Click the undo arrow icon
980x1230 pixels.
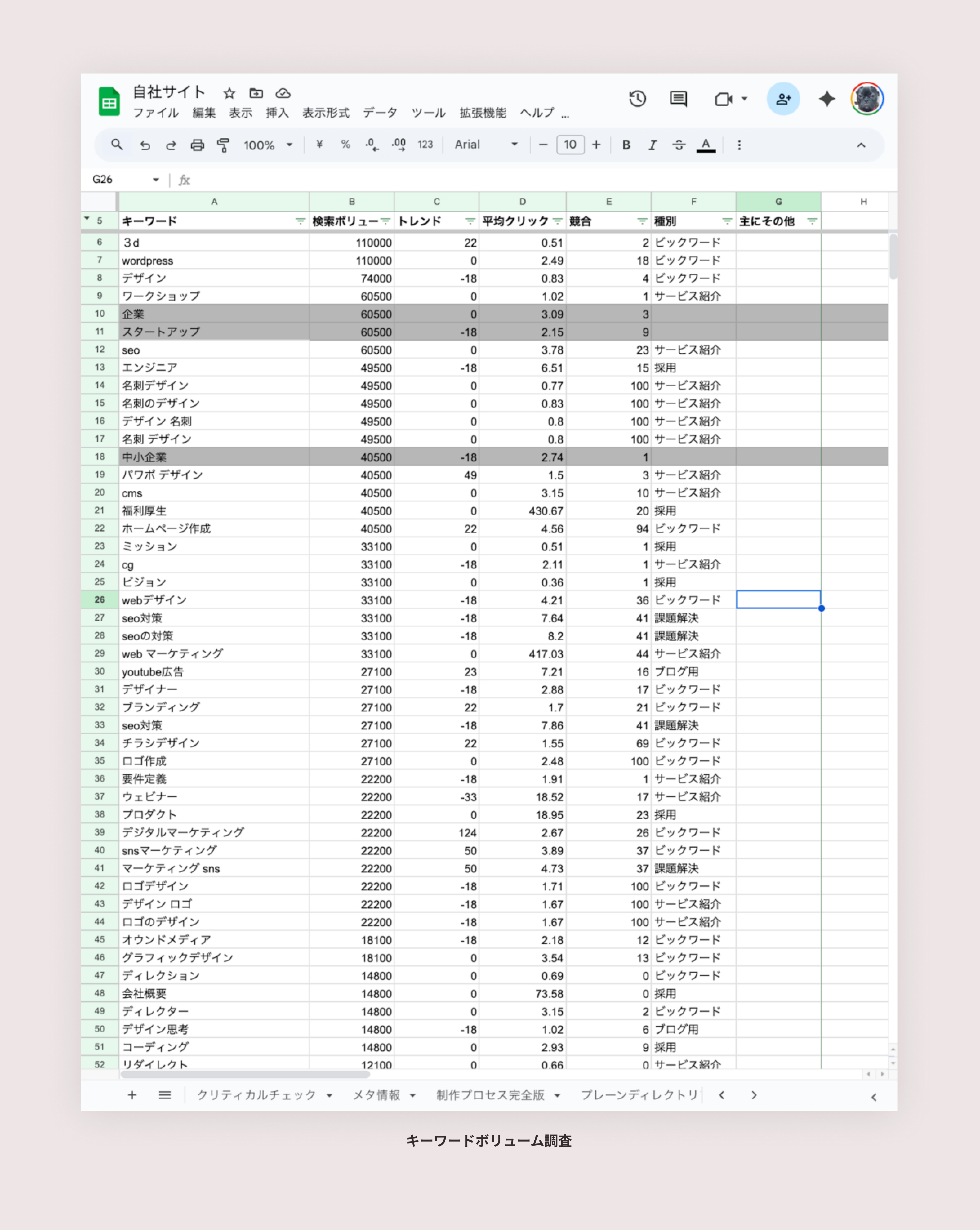point(145,145)
